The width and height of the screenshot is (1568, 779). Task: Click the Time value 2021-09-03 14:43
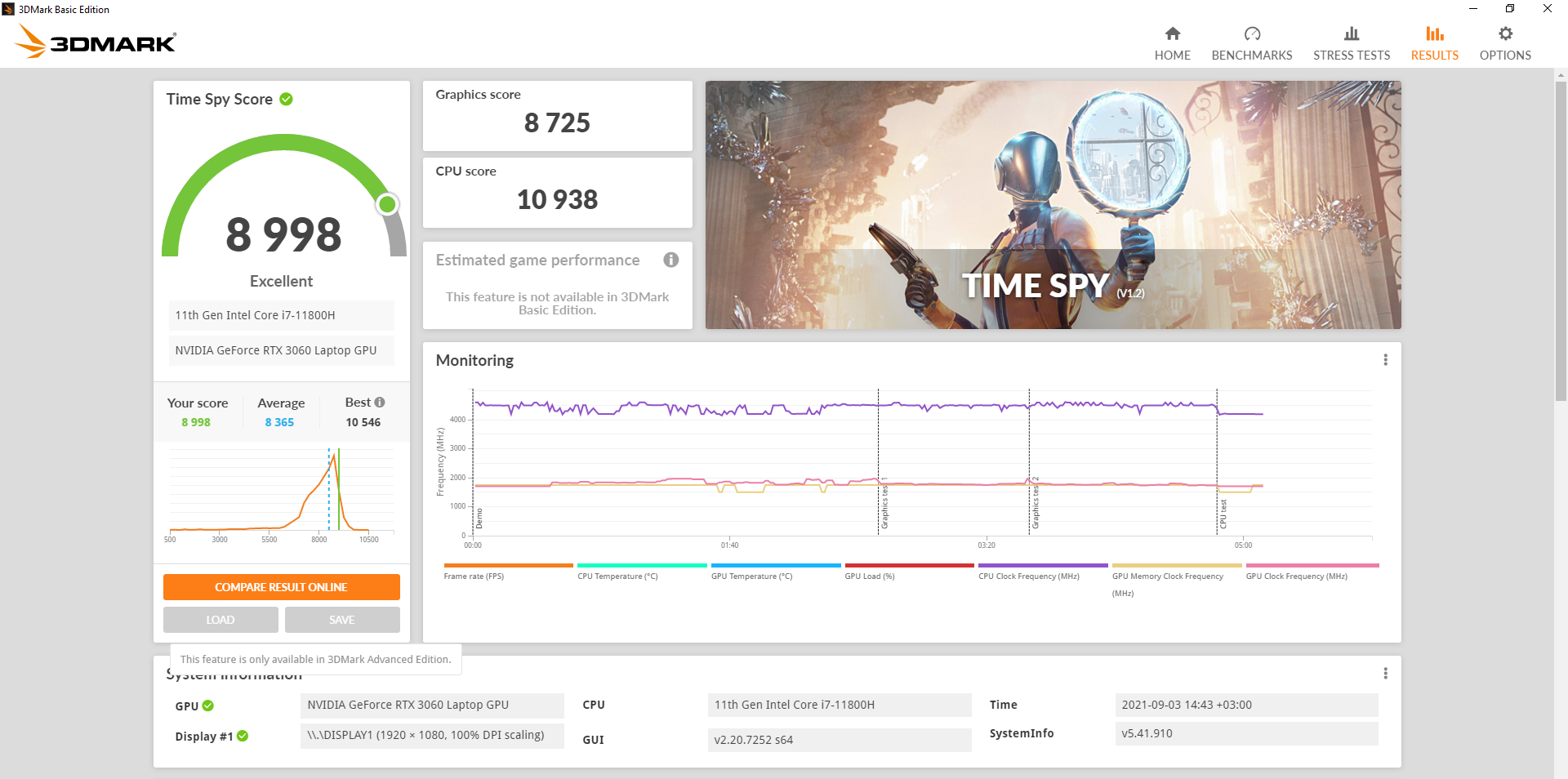coord(1246,705)
